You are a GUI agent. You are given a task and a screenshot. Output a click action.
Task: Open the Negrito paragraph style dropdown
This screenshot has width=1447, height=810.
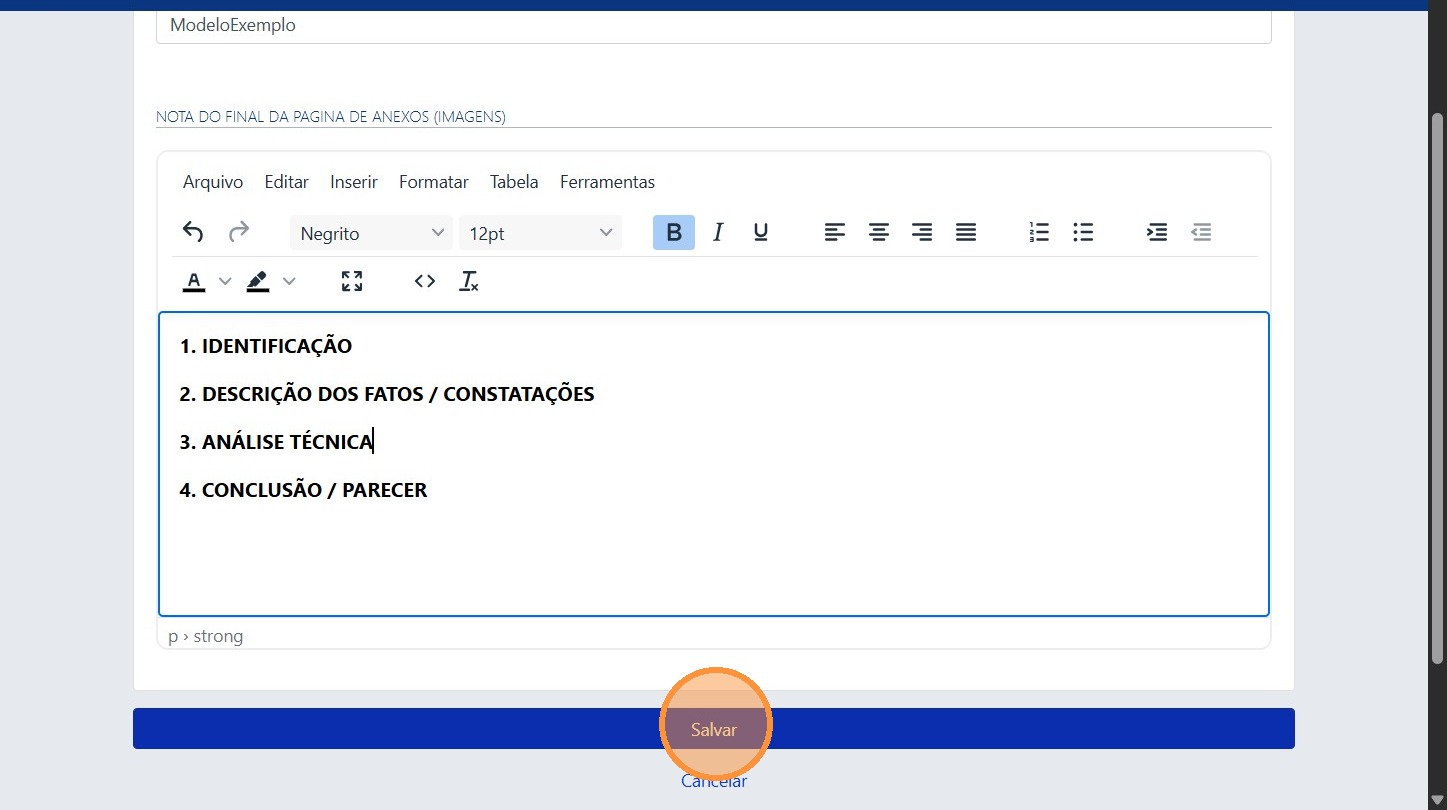coord(370,233)
